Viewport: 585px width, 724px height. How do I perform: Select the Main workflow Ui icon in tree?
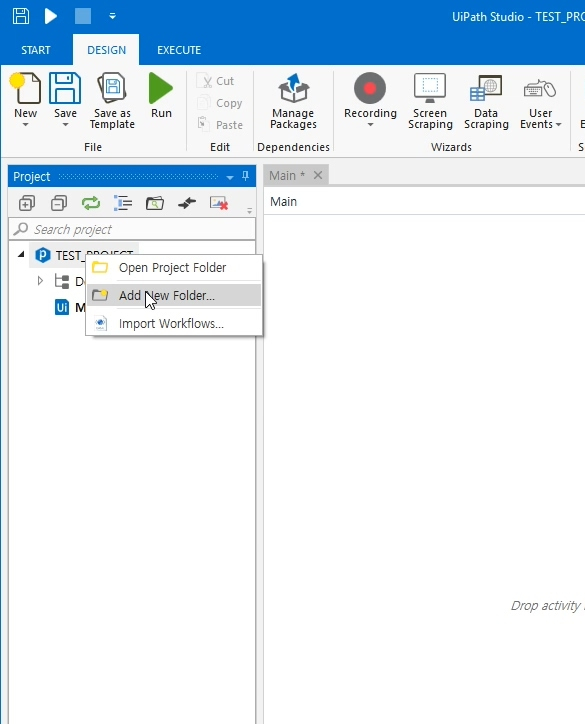(x=62, y=307)
